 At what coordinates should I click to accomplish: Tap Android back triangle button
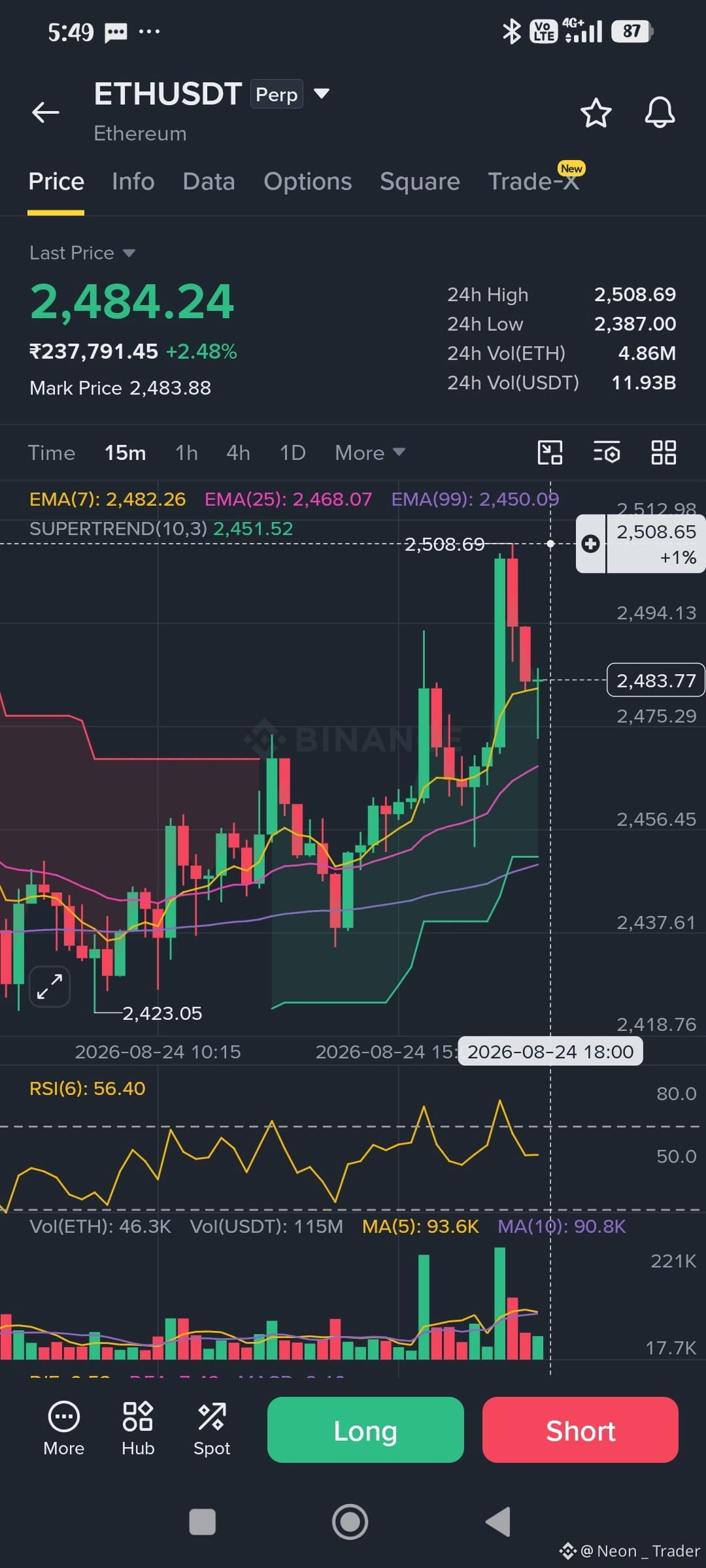click(x=498, y=1522)
